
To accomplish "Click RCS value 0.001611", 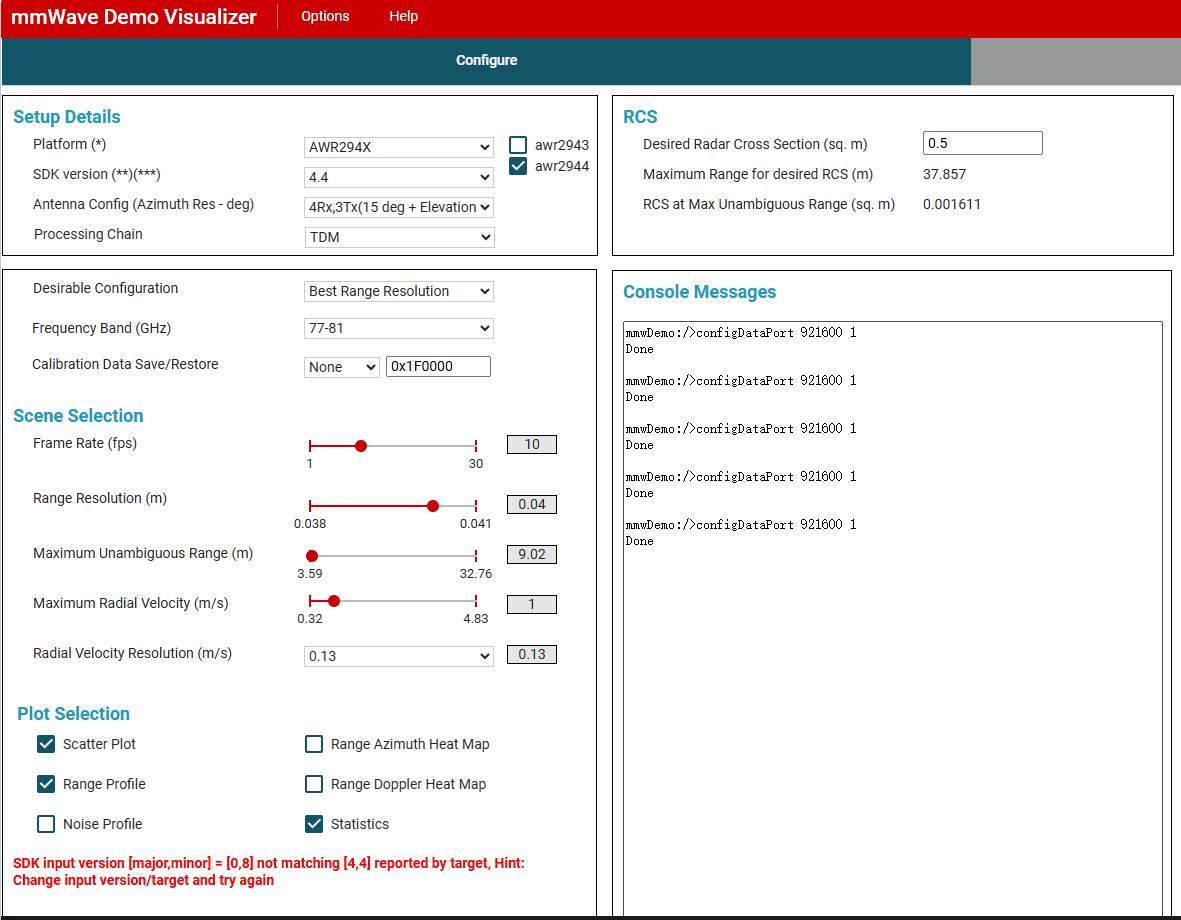I will [952, 204].
